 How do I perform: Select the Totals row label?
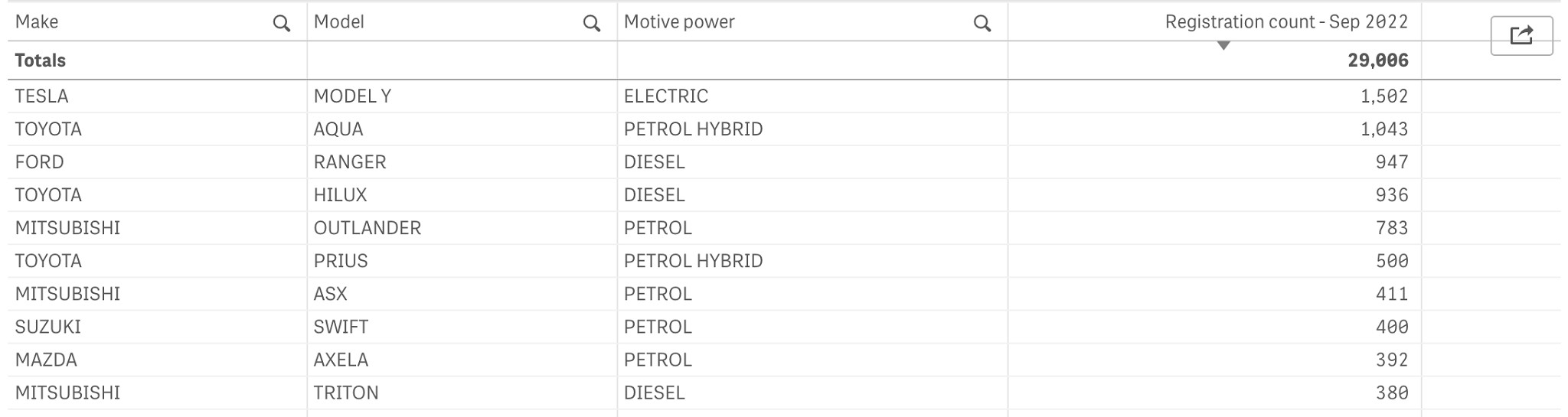coord(41,60)
